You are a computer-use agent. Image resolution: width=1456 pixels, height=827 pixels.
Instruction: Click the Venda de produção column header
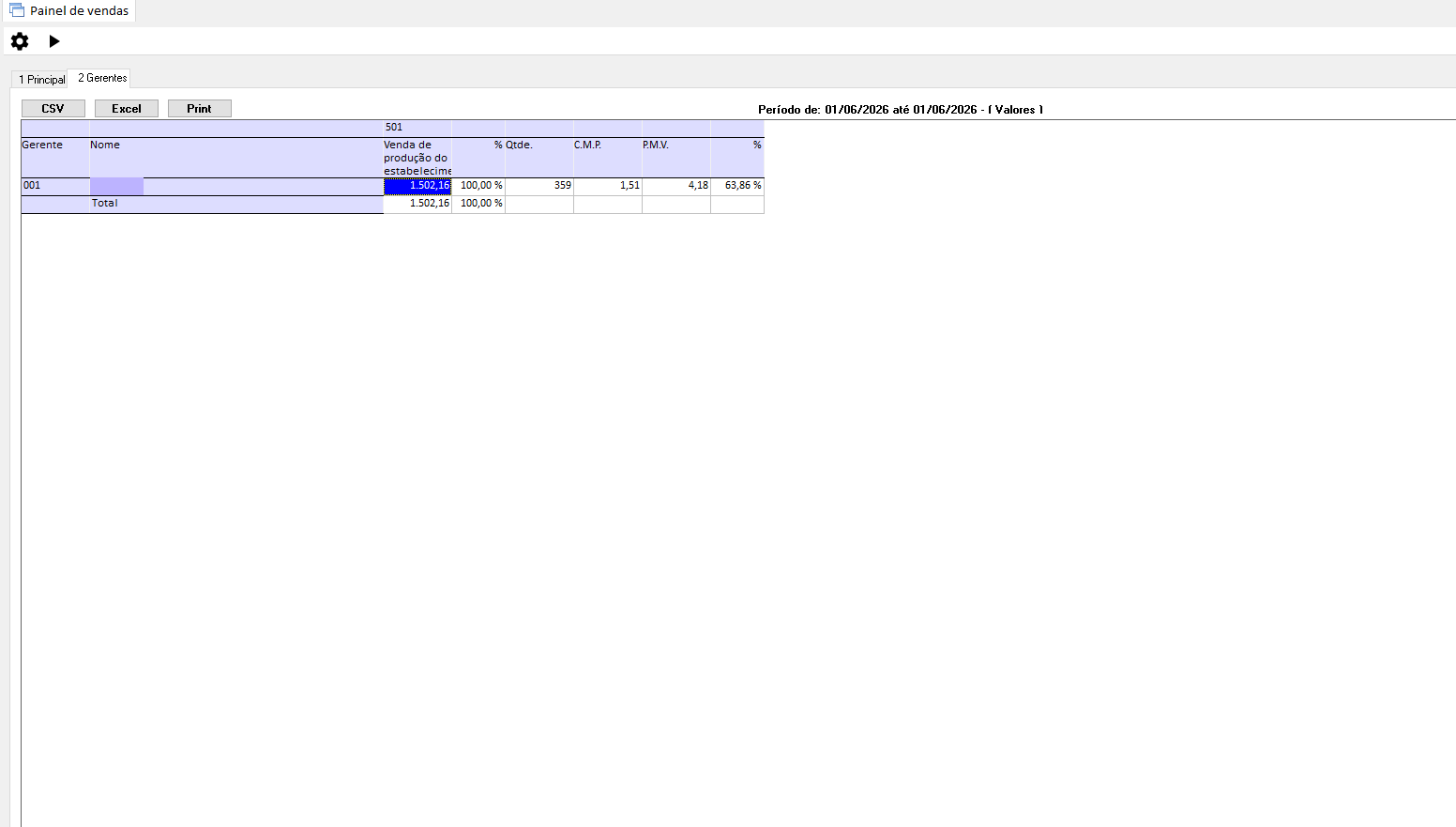click(x=417, y=158)
